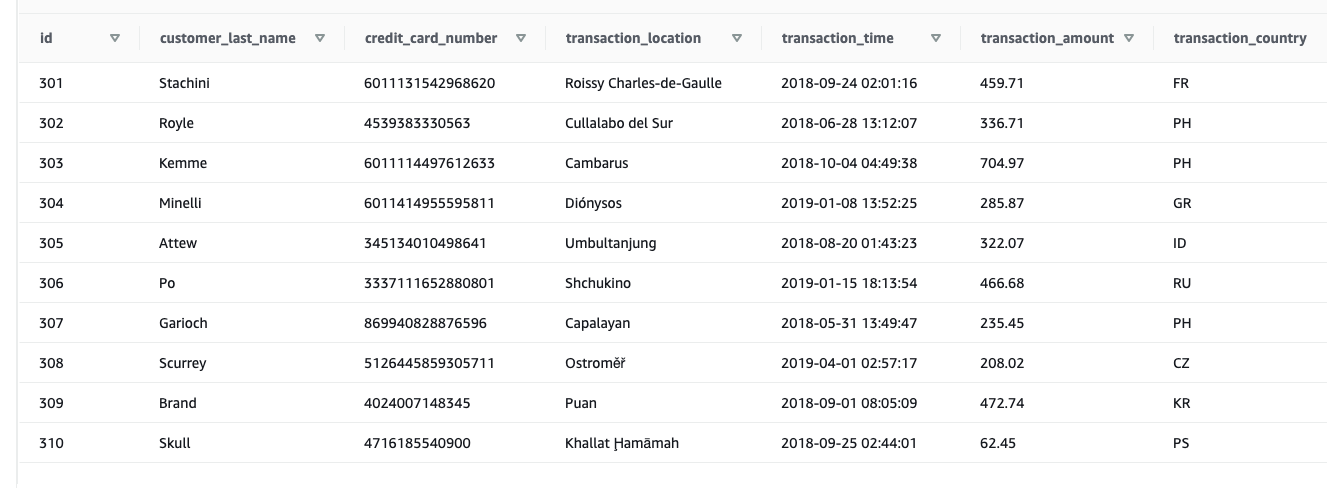Image resolution: width=1327 pixels, height=488 pixels.
Task: Open the credit_card_number column filter triangle
Action: (x=521, y=39)
